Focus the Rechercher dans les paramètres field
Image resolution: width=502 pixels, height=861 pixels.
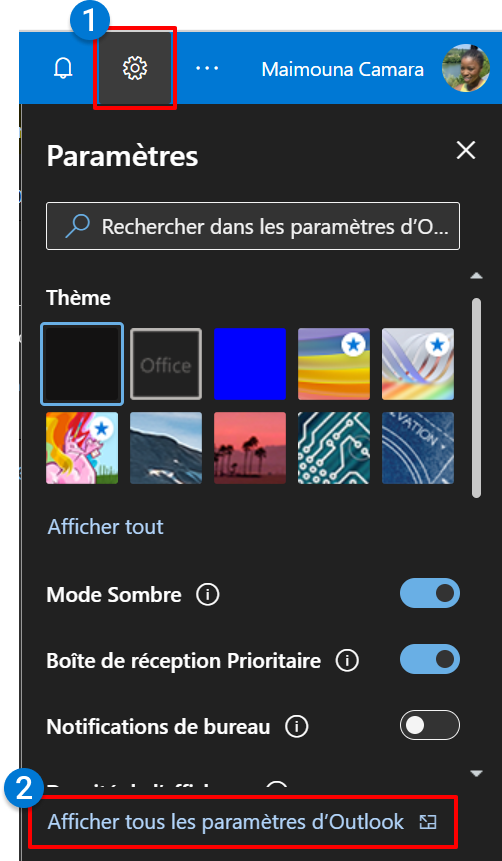pyautogui.click(x=253, y=226)
